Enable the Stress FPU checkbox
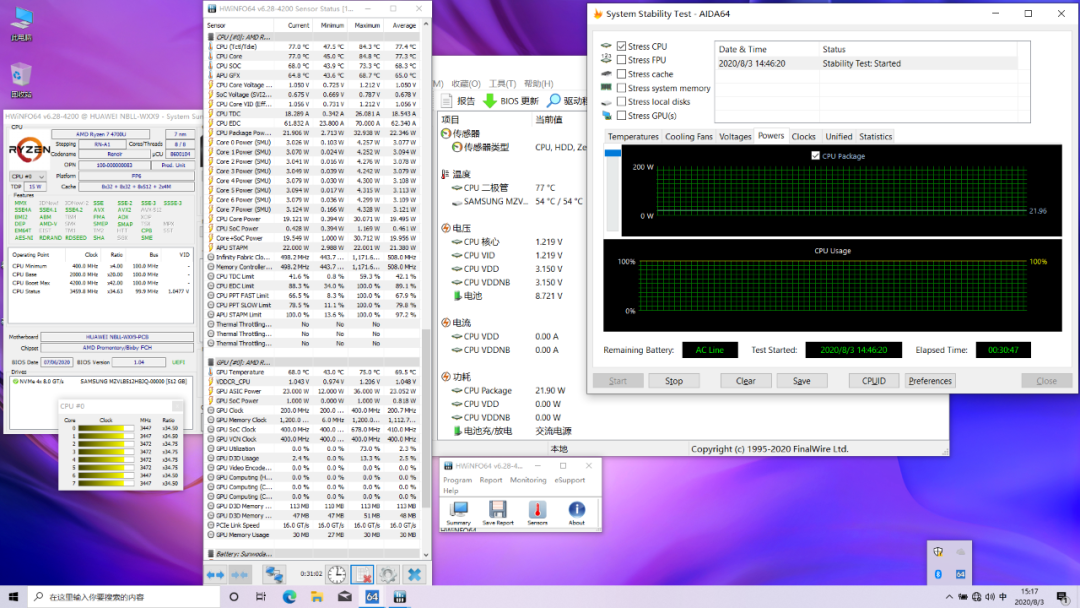The width and height of the screenshot is (1080, 608). point(622,61)
